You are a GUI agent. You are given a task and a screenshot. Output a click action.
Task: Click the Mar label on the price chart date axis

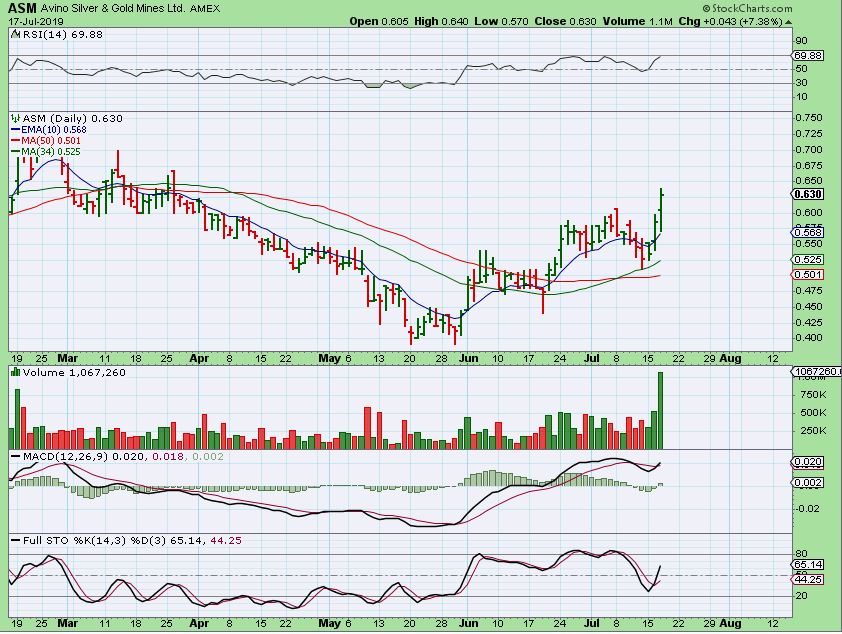(x=68, y=358)
